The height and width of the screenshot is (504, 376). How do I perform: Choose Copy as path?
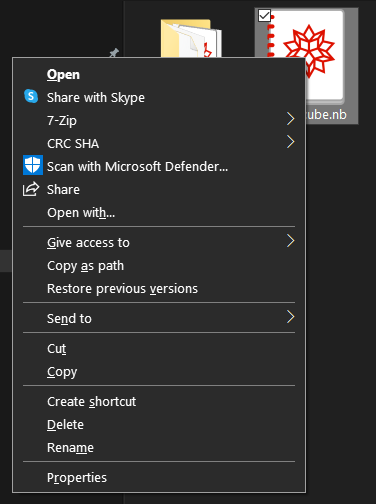[x=159, y=266]
